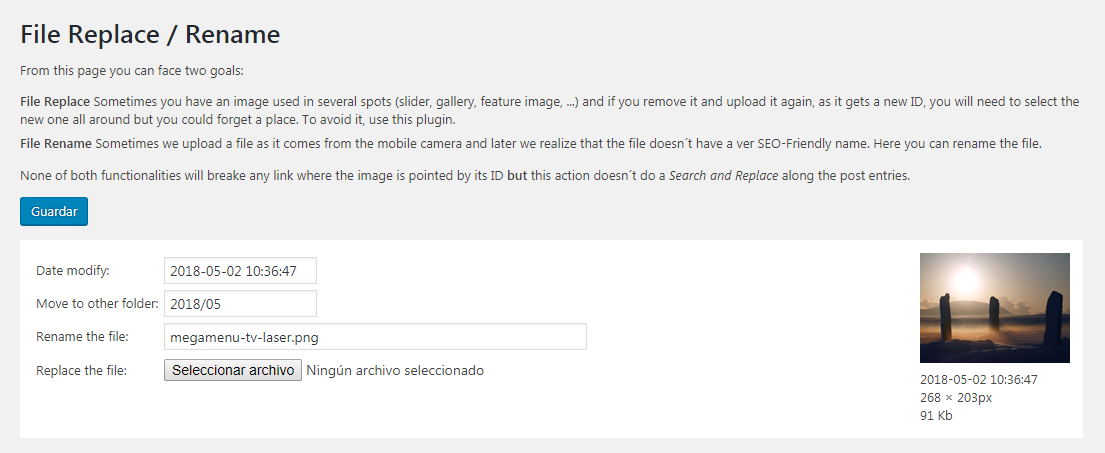Click the Move to other folder field

[x=240, y=304]
